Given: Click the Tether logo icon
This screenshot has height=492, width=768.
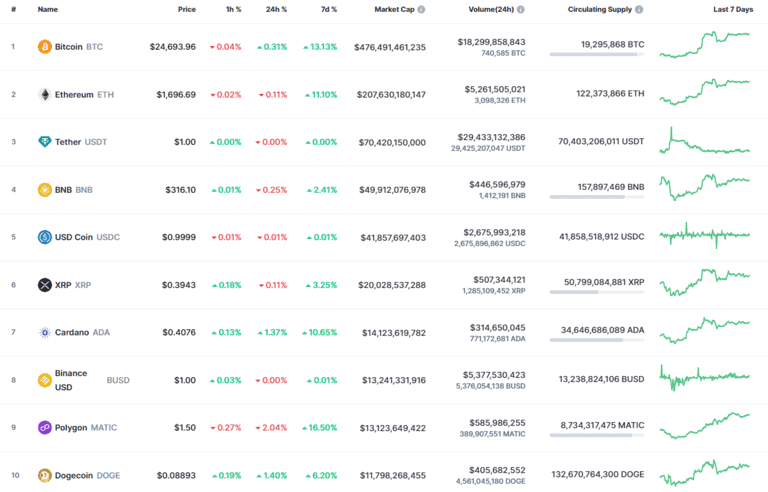Looking at the screenshot, I should [x=44, y=142].
